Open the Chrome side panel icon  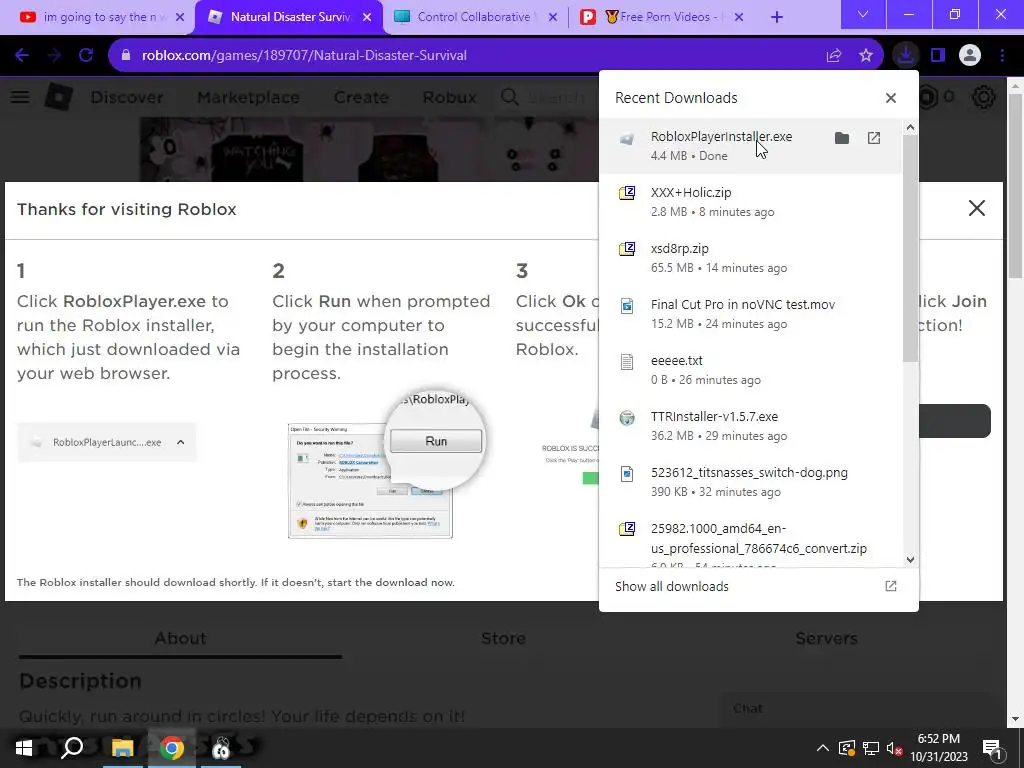pyautogui.click(x=938, y=56)
